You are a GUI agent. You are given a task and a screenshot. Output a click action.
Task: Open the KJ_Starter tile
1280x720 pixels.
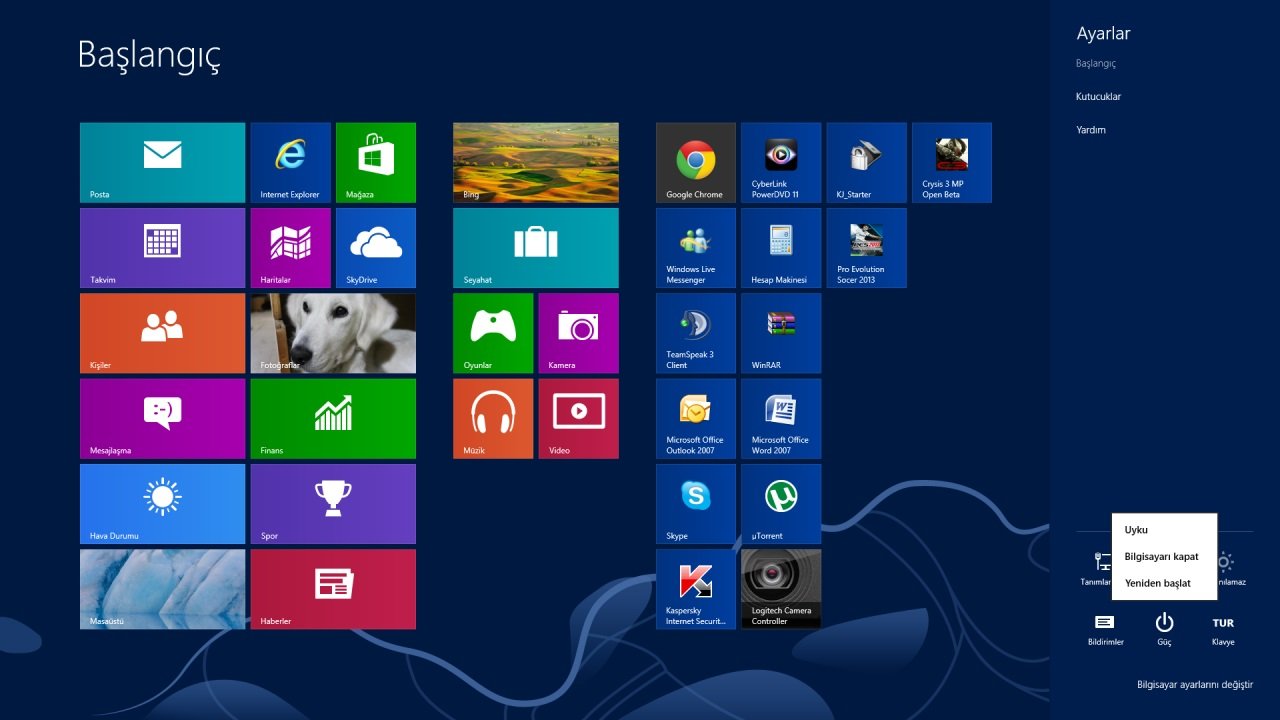[x=867, y=163]
